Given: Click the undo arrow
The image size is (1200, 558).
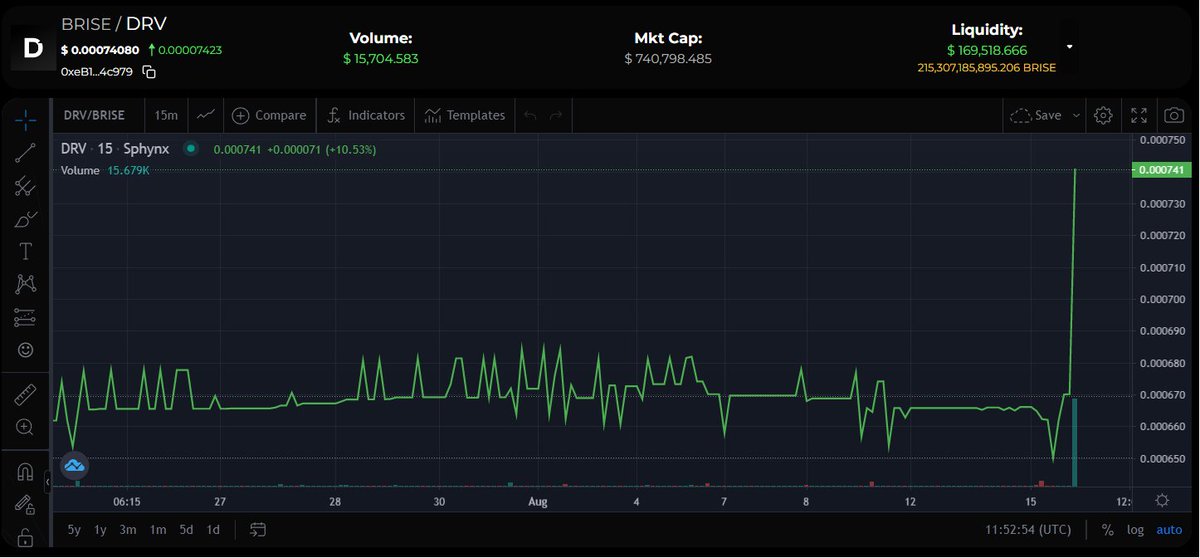Looking at the screenshot, I should click(x=530, y=115).
